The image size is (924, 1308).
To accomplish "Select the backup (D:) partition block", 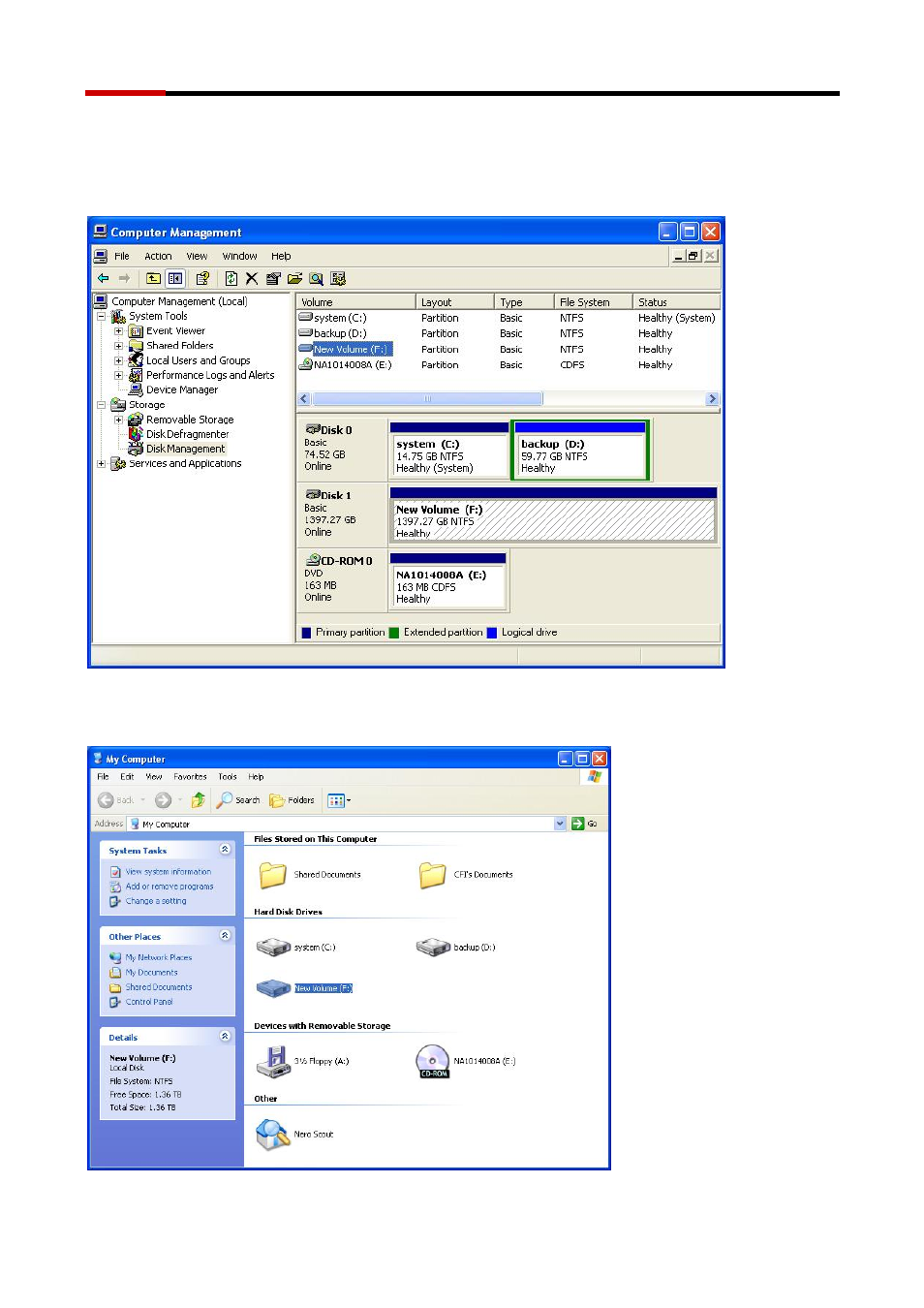I will [x=580, y=451].
